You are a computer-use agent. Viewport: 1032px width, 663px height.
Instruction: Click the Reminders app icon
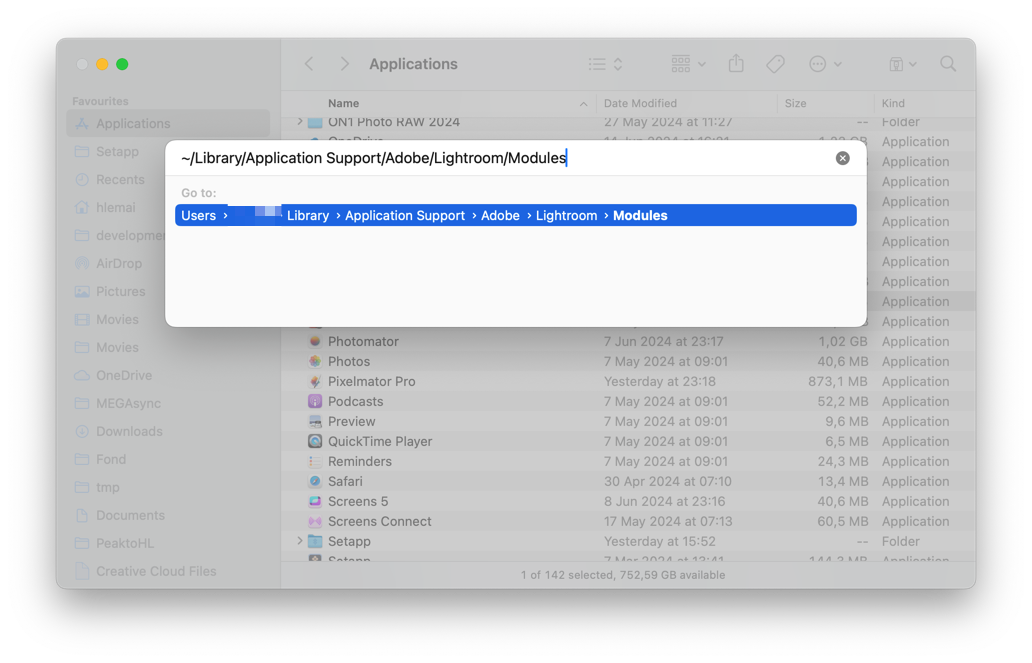click(315, 461)
